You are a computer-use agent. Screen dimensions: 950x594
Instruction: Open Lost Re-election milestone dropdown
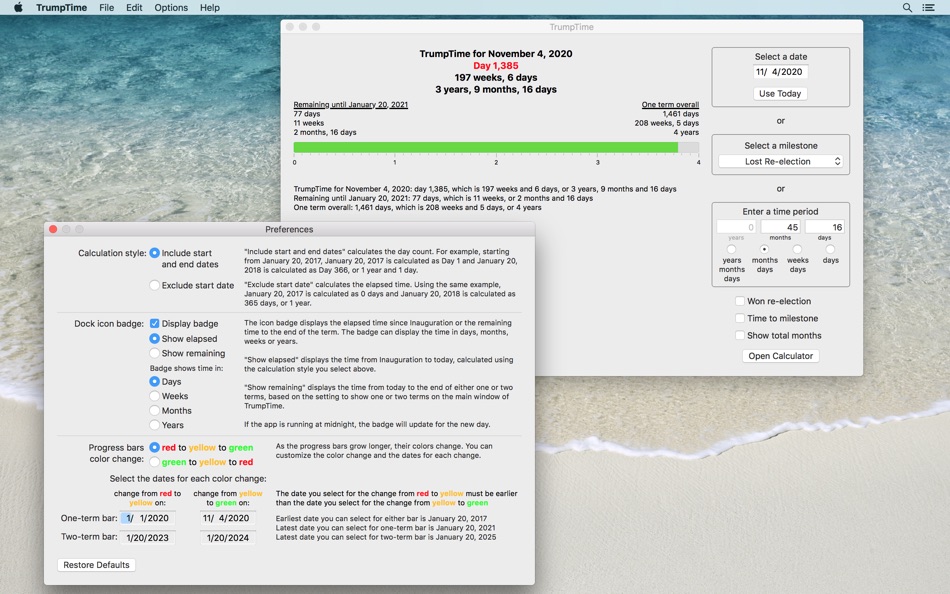(x=780, y=161)
